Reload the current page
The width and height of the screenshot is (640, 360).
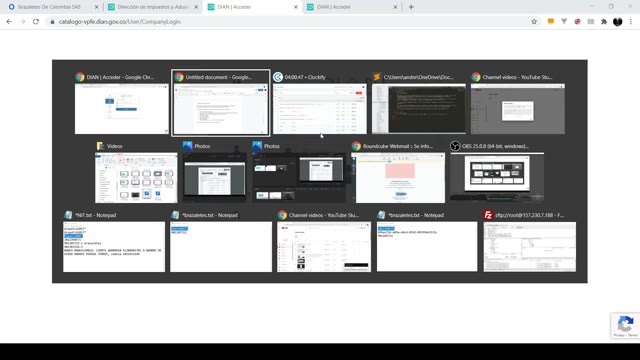[x=36, y=22]
